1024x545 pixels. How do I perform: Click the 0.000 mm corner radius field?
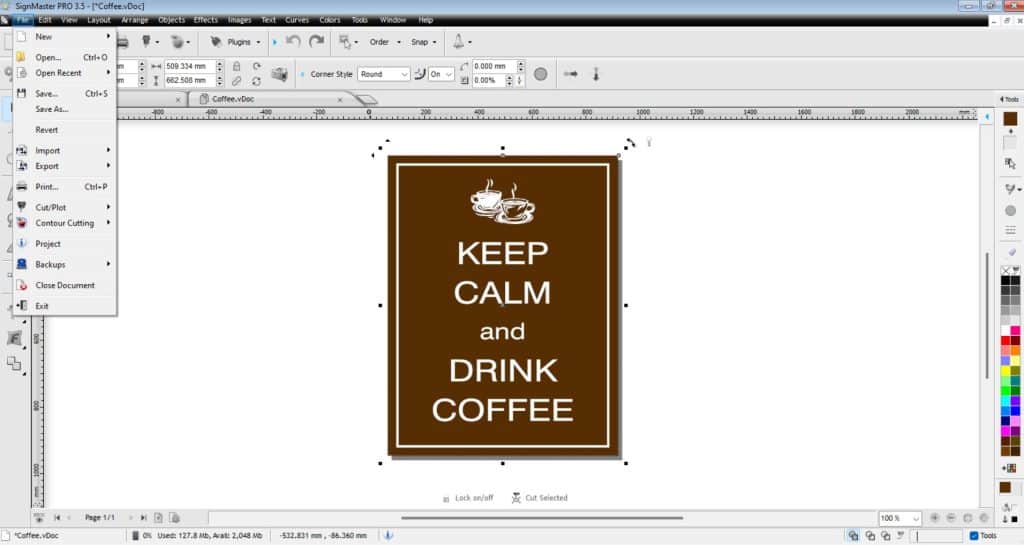point(494,67)
